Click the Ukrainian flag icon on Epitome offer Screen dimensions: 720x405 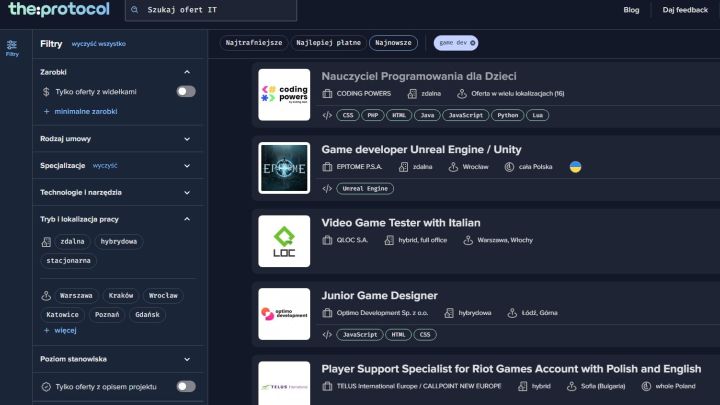click(x=576, y=167)
